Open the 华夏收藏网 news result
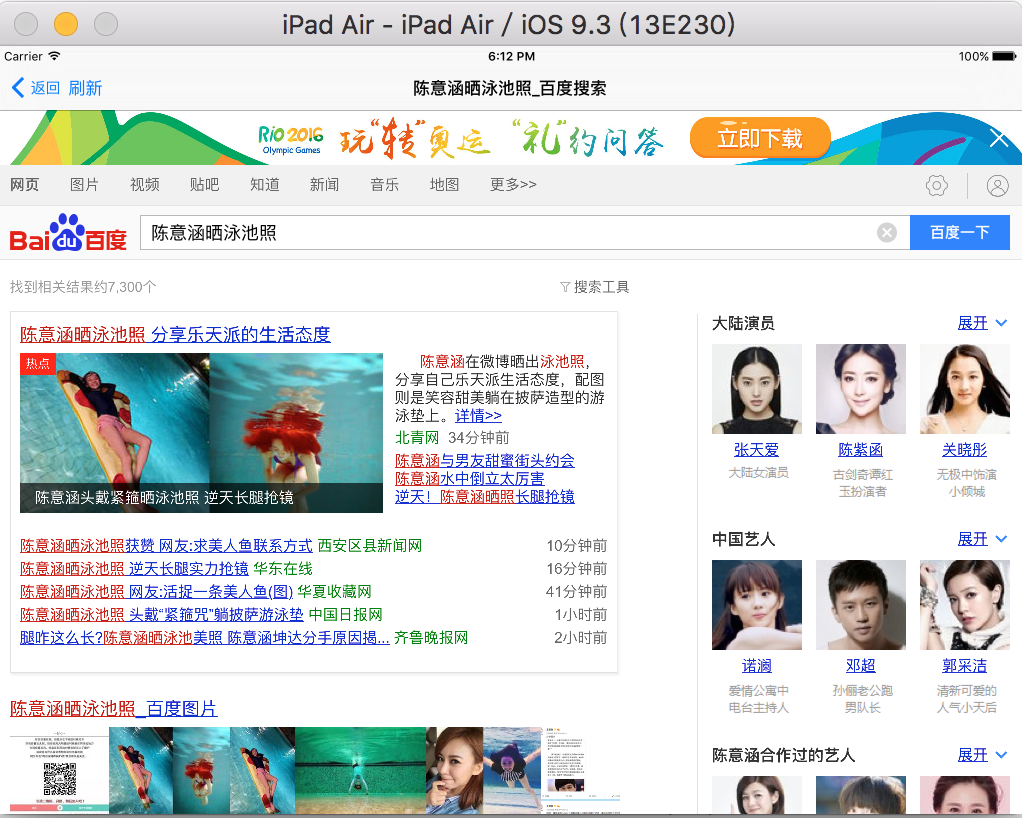The height and width of the screenshot is (818, 1022). click(156, 591)
